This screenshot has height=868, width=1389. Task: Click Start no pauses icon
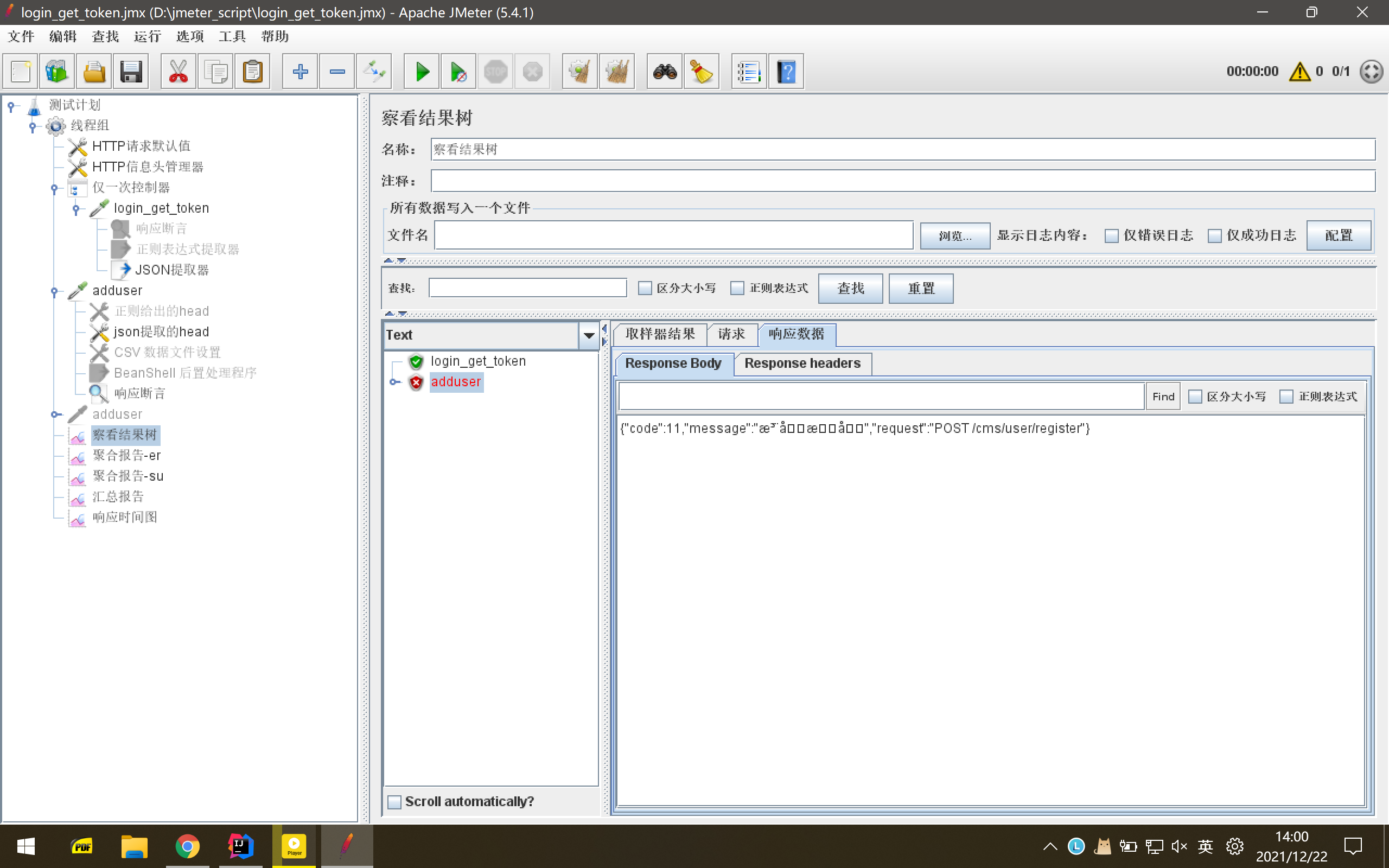click(458, 72)
